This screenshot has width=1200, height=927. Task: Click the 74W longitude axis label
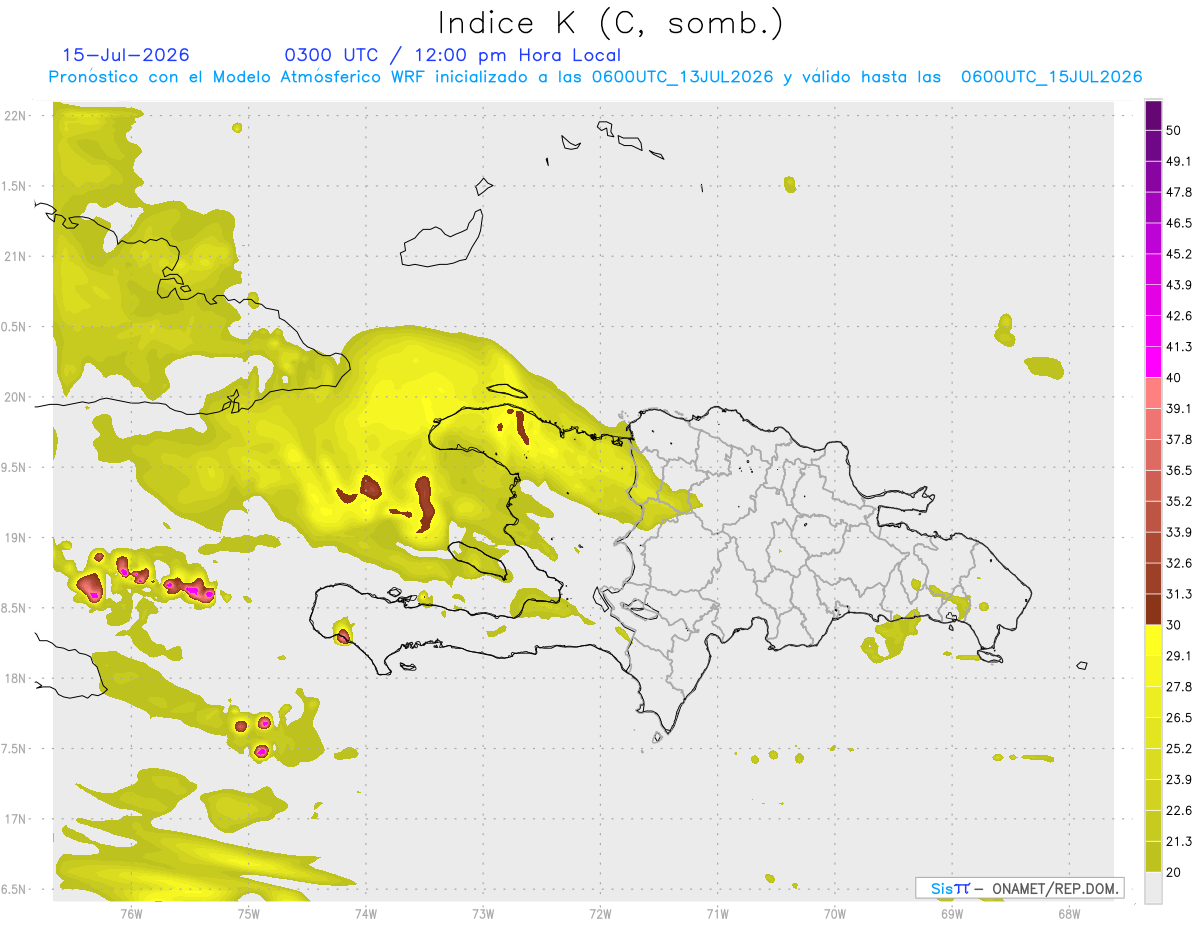pos(366,913)
